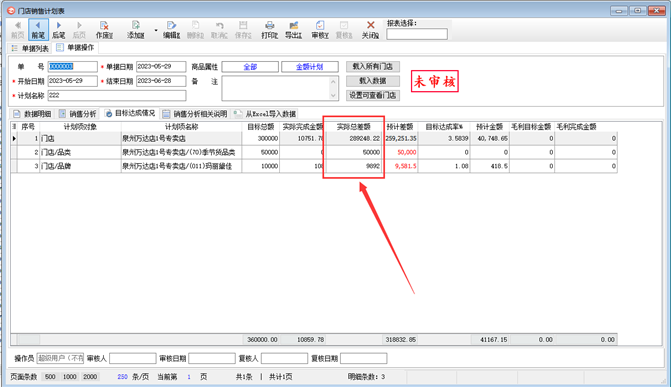Click the 复核人 rechecker field
Viewport: 671px width, 387px height.
click(x=284, y=358)
